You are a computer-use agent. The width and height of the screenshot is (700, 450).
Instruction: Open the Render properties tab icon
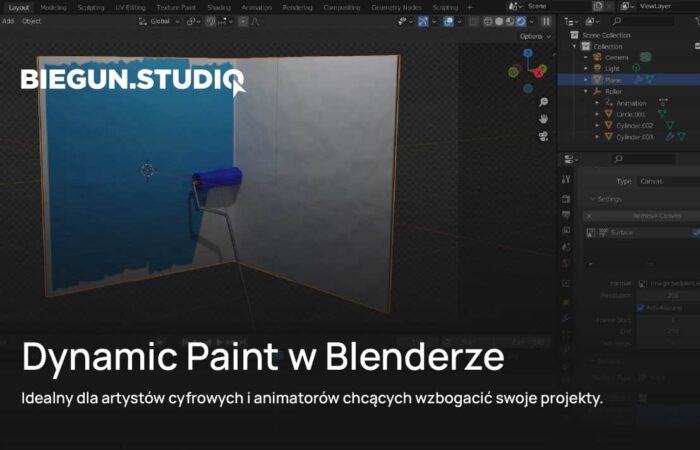(x=566, y=198)
